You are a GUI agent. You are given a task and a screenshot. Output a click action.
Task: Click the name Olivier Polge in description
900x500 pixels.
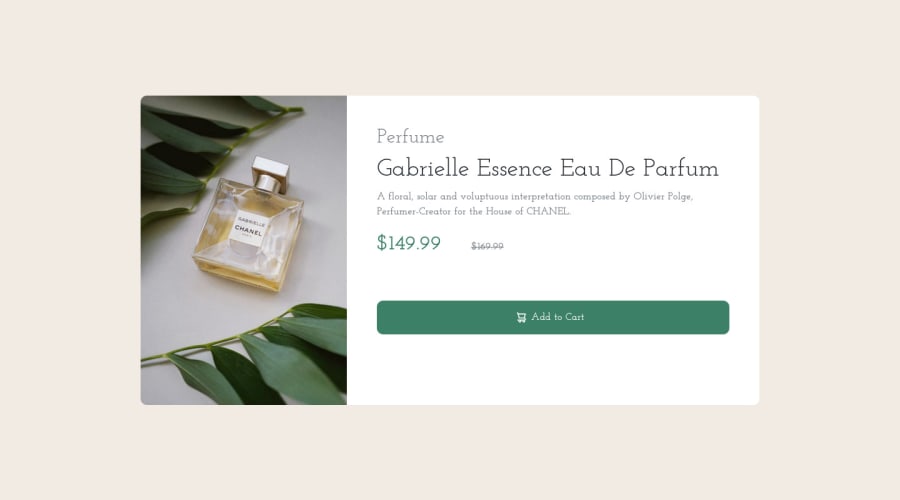(663, 197)
